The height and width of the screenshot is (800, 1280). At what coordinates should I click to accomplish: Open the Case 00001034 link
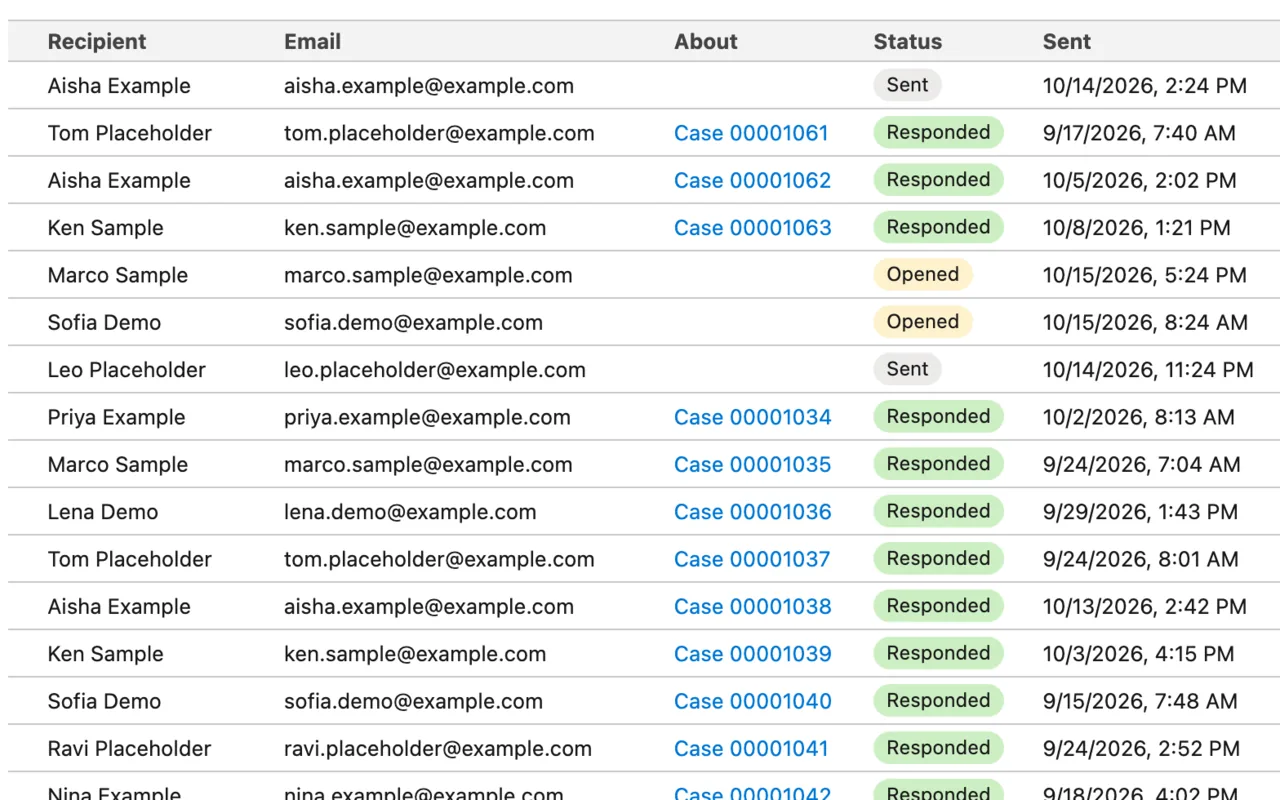click(752, 417)
